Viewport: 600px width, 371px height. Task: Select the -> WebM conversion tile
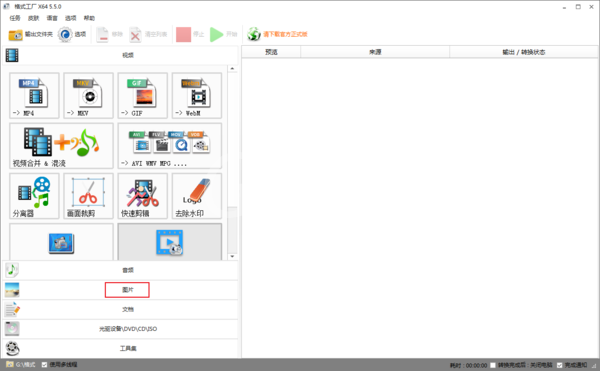coord(197,96)
